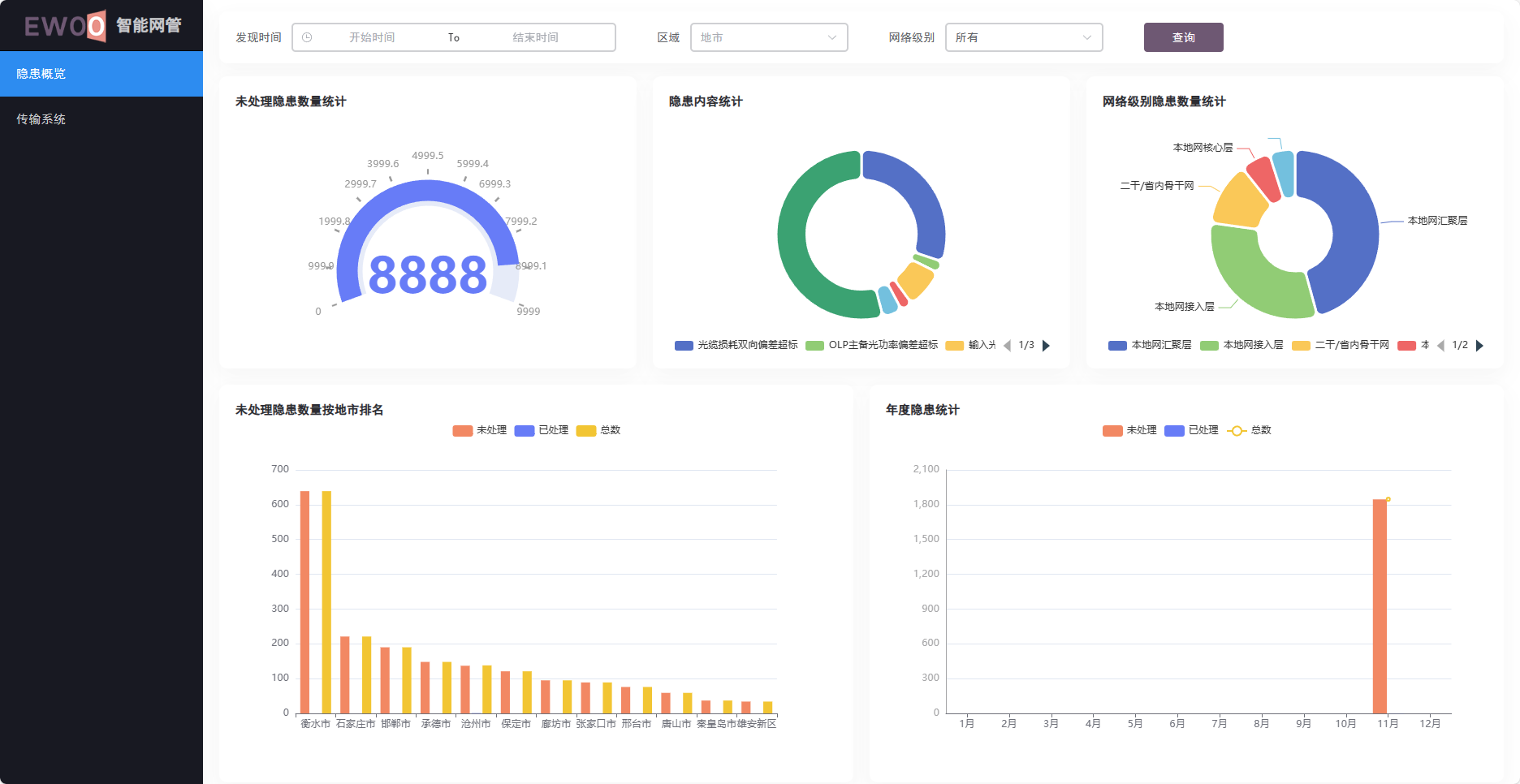Click the 未处理隐患数量统计 panel title
1520x784 pixels.
pyautogui.click(x=291, y=101)
